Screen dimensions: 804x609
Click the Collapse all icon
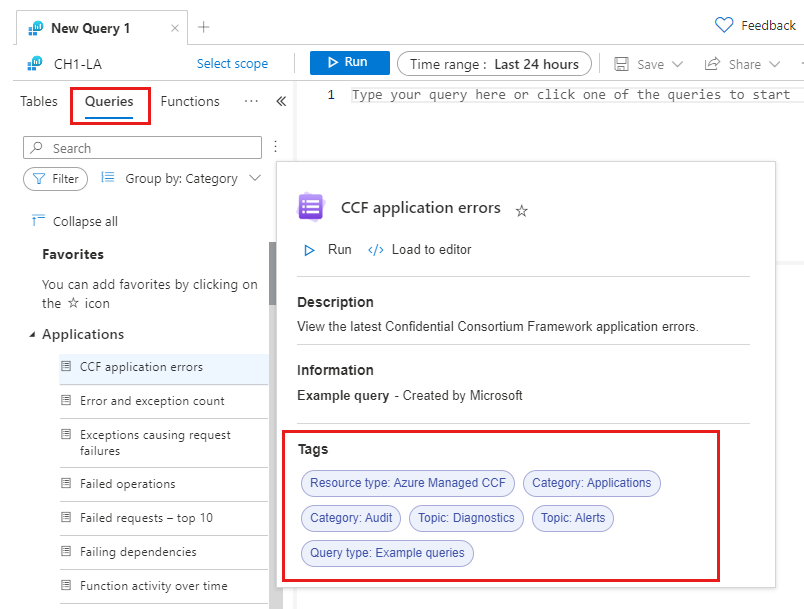(39, 221)
